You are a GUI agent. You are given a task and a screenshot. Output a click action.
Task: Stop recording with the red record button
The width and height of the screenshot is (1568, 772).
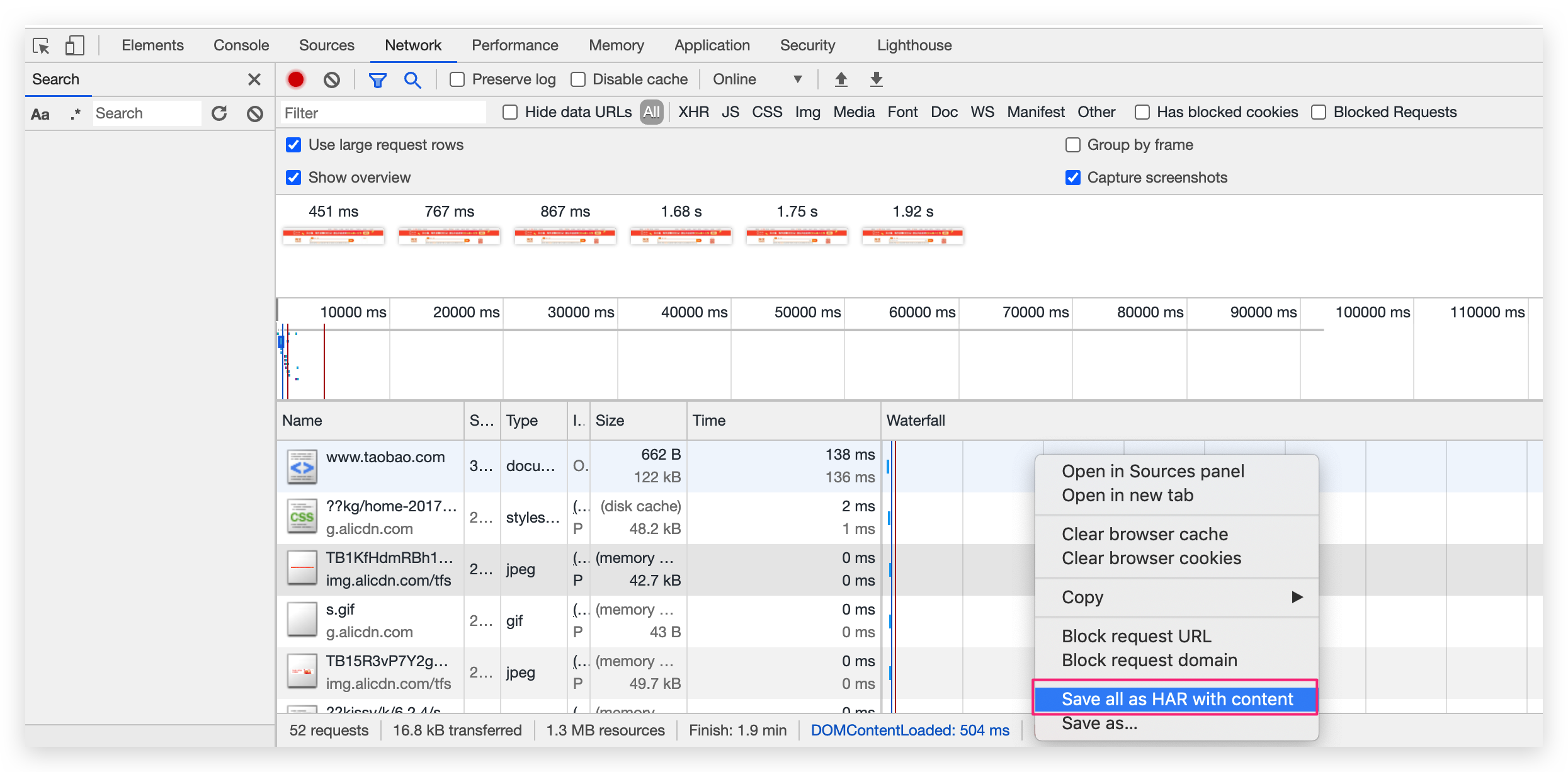295,79
